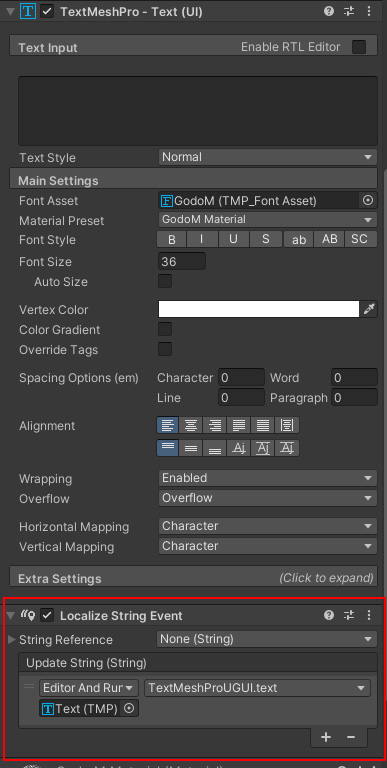This screenshot has height=768, width=387.
Task: Select geometry center horizontal alignment
Action: point(287,425)
